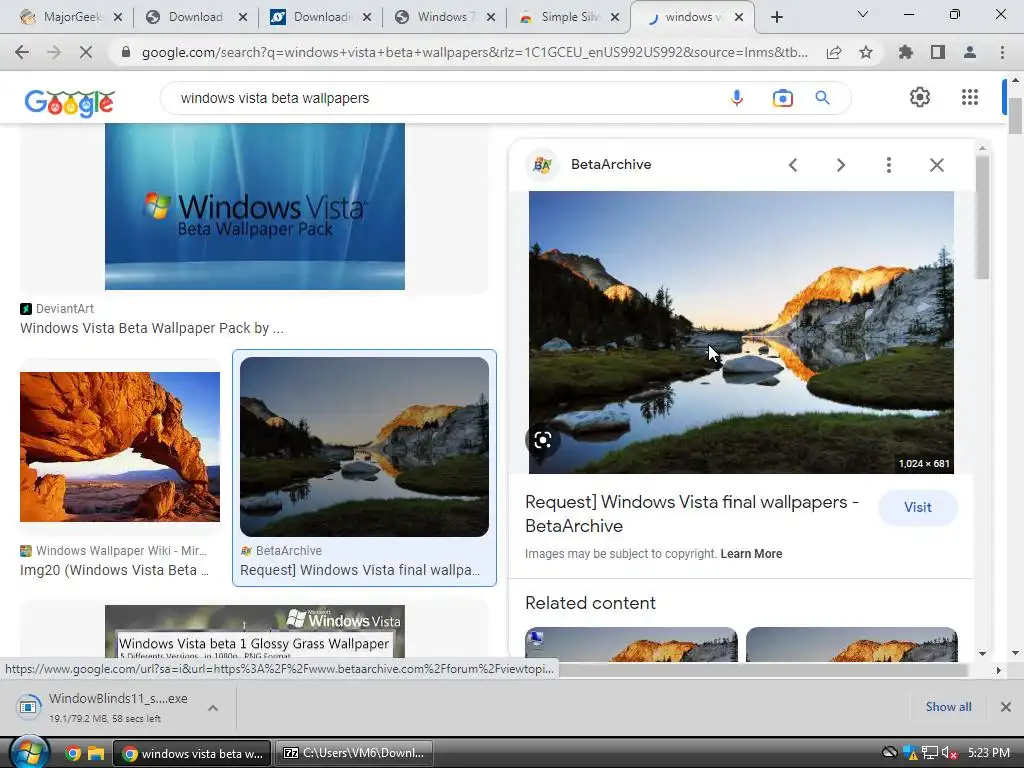Click volume muted tray icon
The image size is (1024, 768).
pyautogui.click(x=950, y=753)
